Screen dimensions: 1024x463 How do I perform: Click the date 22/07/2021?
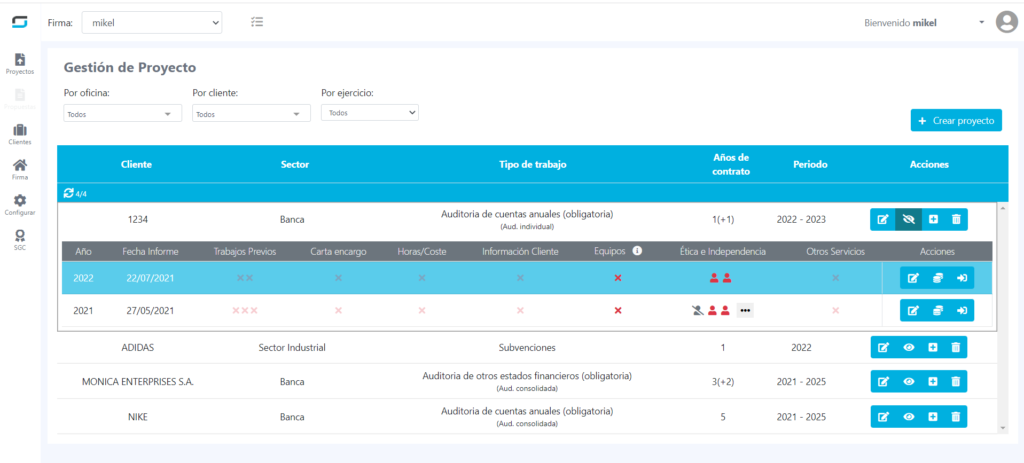[x=148, y=278]
